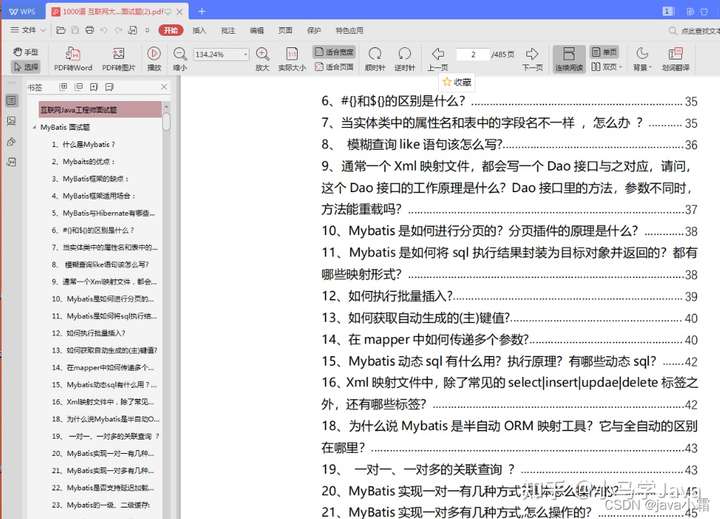This screenshot has height=519, width=720.
Task: Open bookmark 1、什么是Mybatis？
Action: pyautogui.click(x=83, y=144)
